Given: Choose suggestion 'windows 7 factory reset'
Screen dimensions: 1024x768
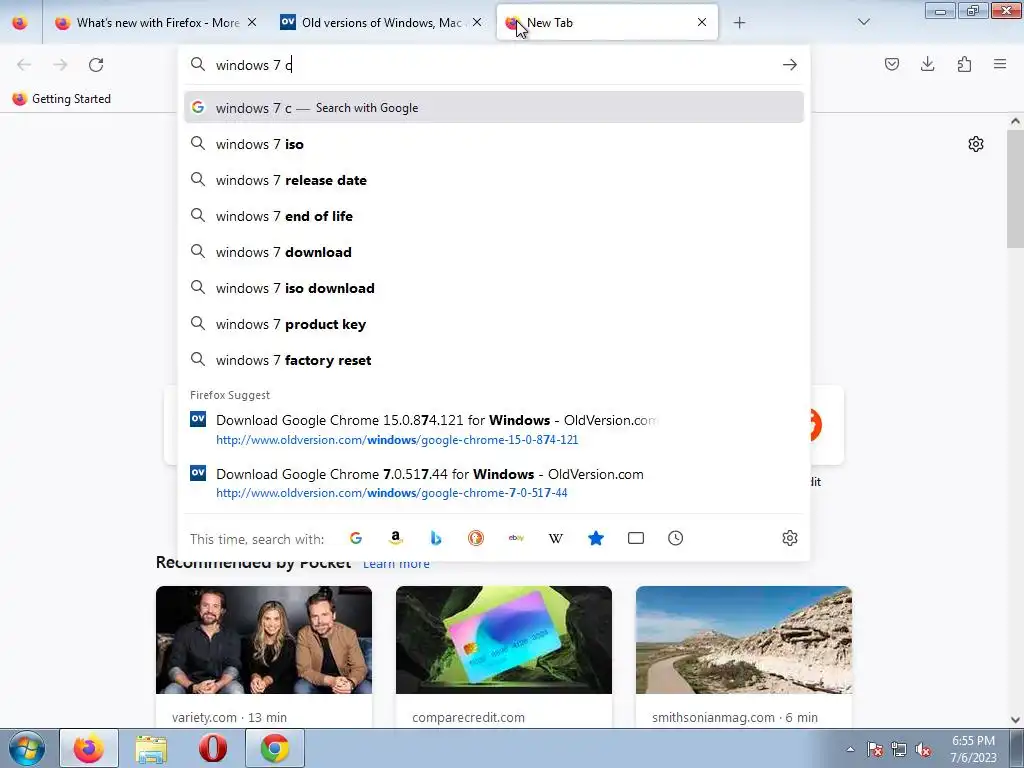Looking at the screenshot, I should coord(494,360).
